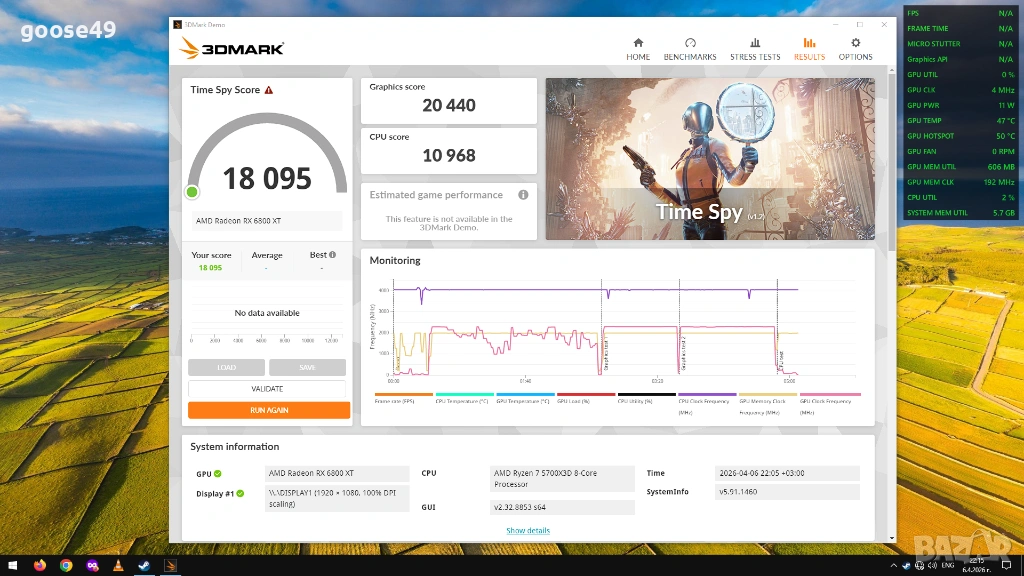Toggle GPU Load (%) legend series
The width and height of the screenshot is (1024, 576).
(585, 400)
